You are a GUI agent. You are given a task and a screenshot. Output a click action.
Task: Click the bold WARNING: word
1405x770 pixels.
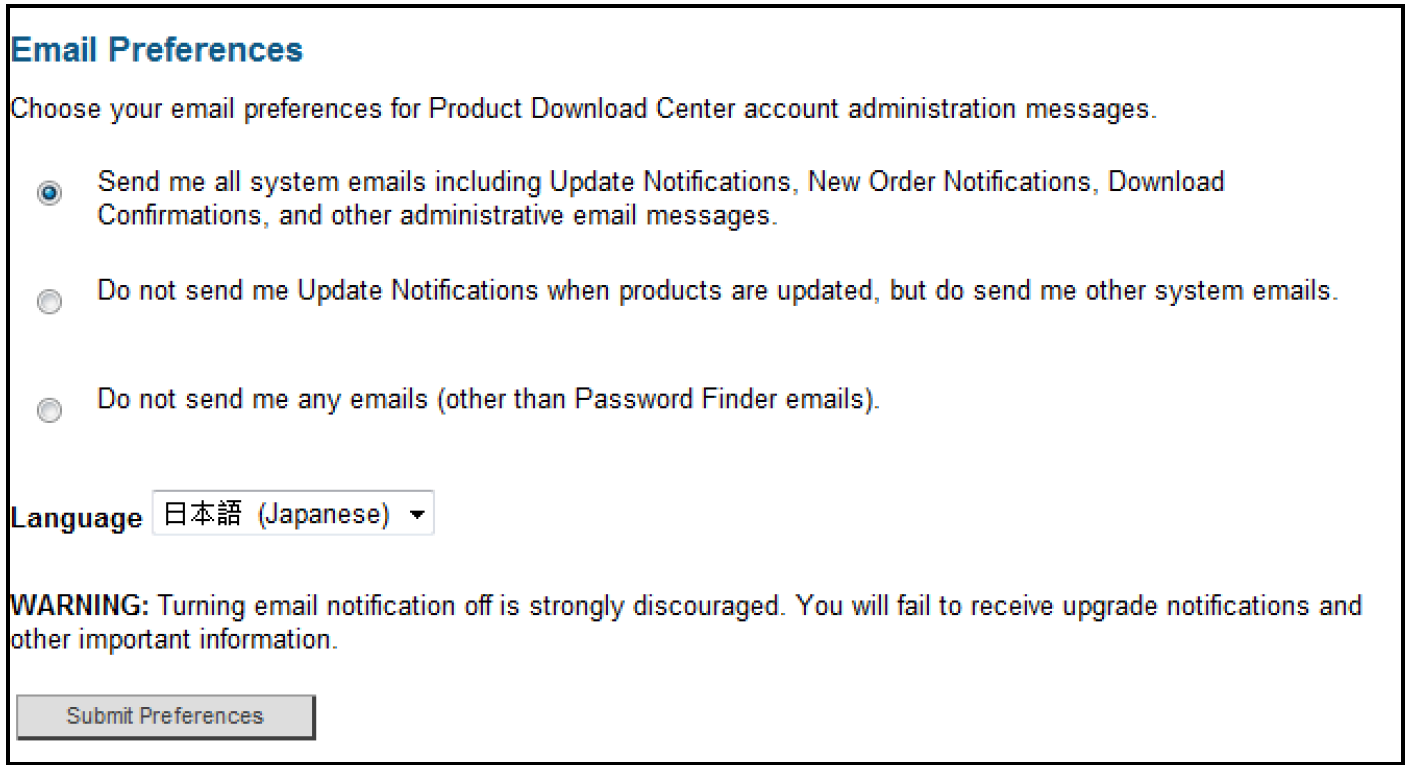(80, 606)
